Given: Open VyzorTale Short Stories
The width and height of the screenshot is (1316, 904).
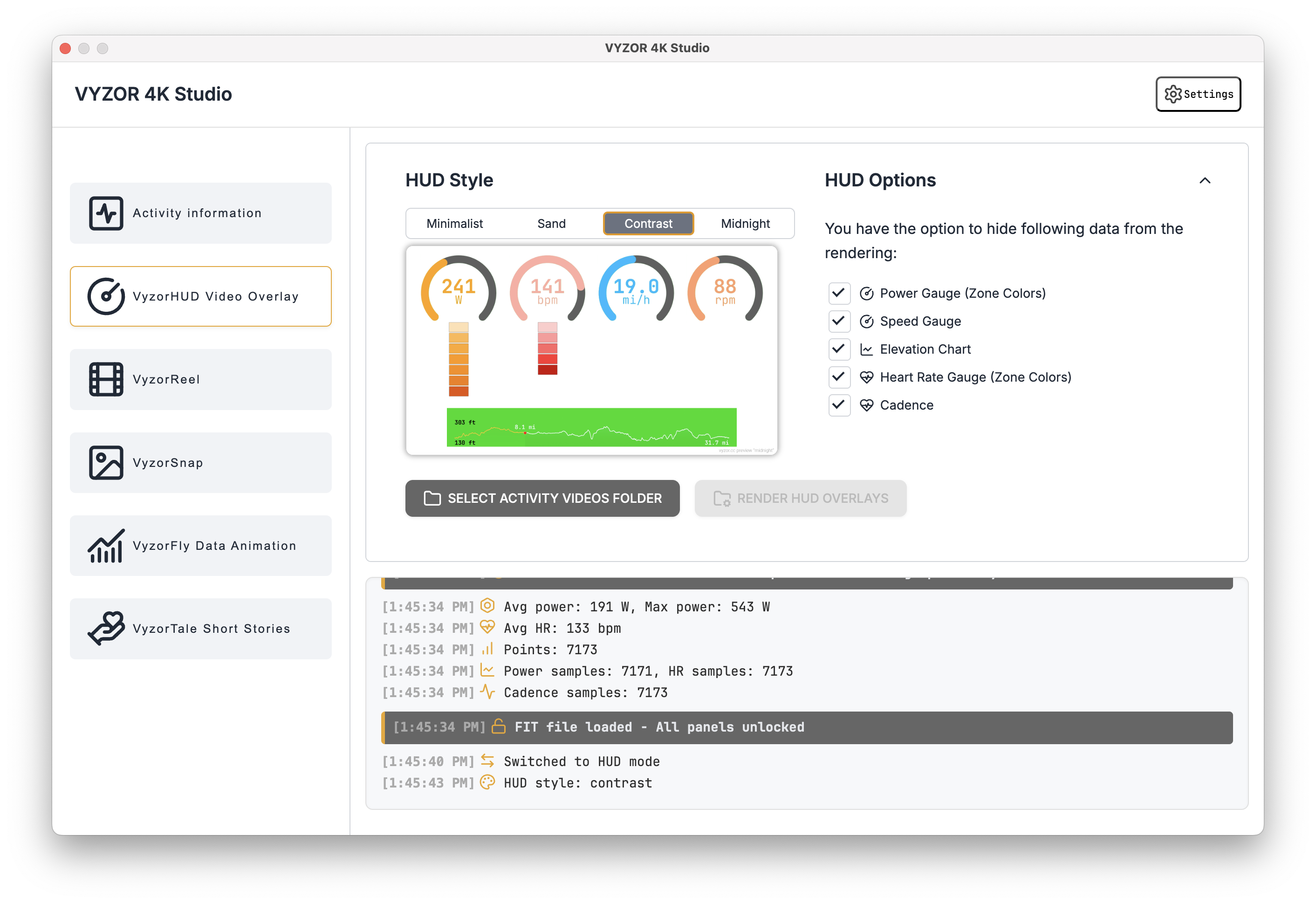Looking at the screenshot, I should [x=200, y=629].
